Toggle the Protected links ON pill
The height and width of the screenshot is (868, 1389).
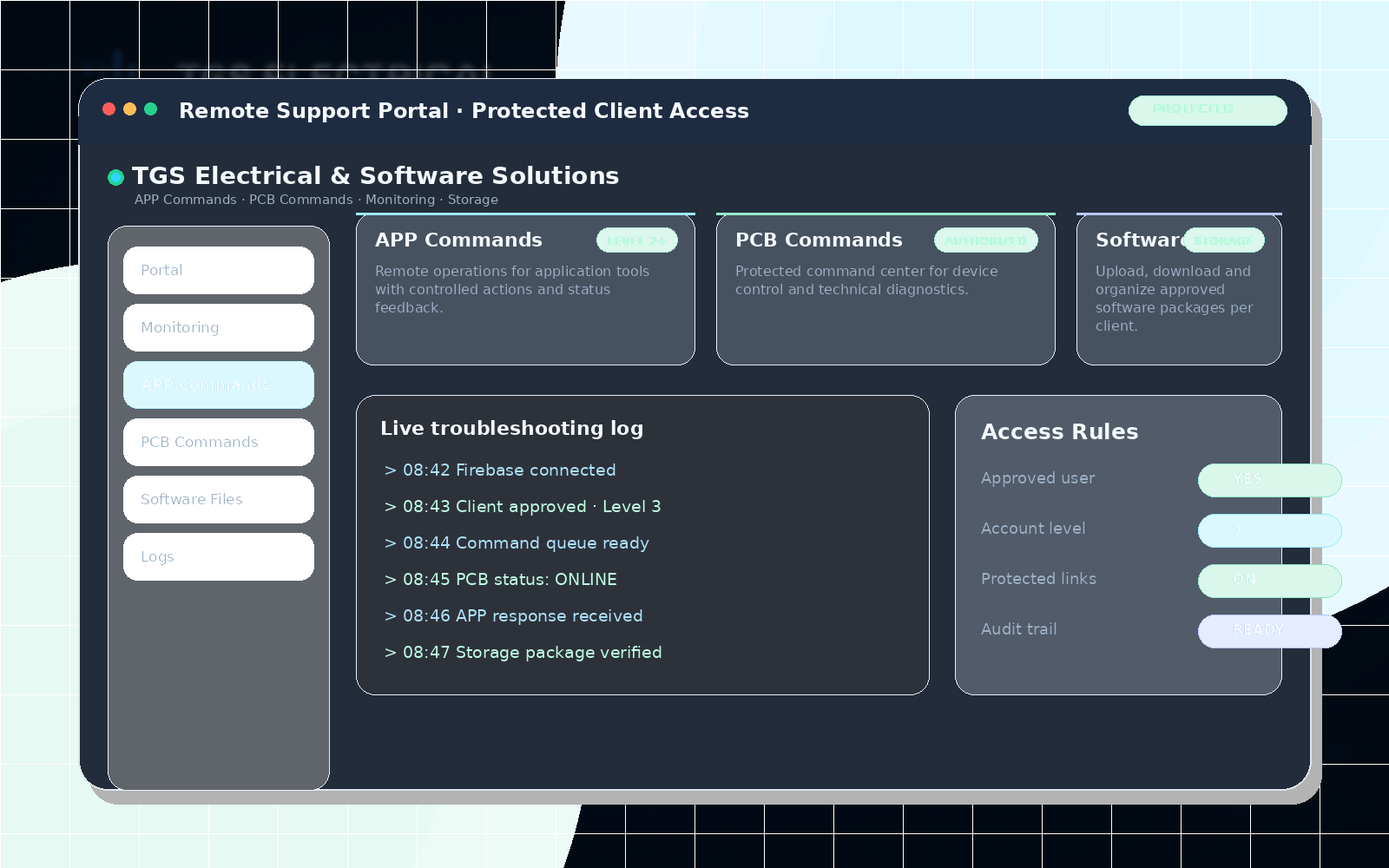coord(1270,581)
